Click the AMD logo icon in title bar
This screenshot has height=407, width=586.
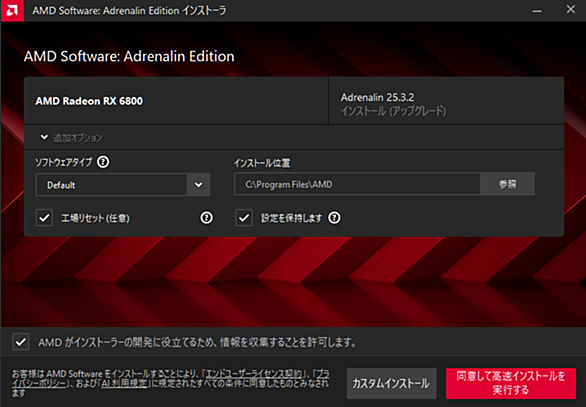12,10
